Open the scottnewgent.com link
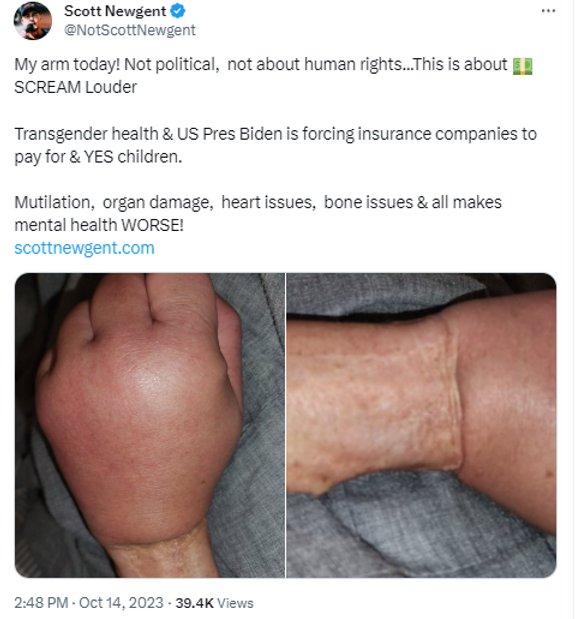This screenshot has width=575, height=619. click(x=84, y=248)
